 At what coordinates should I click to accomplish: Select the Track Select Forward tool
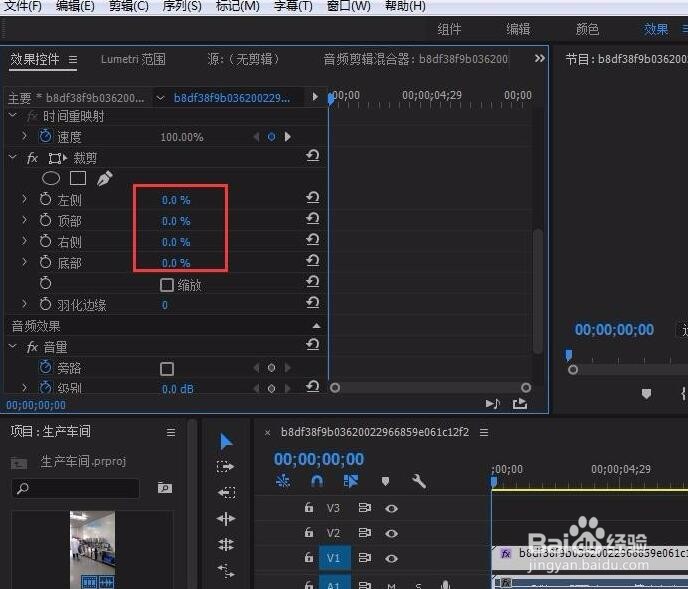coord(226,467)
